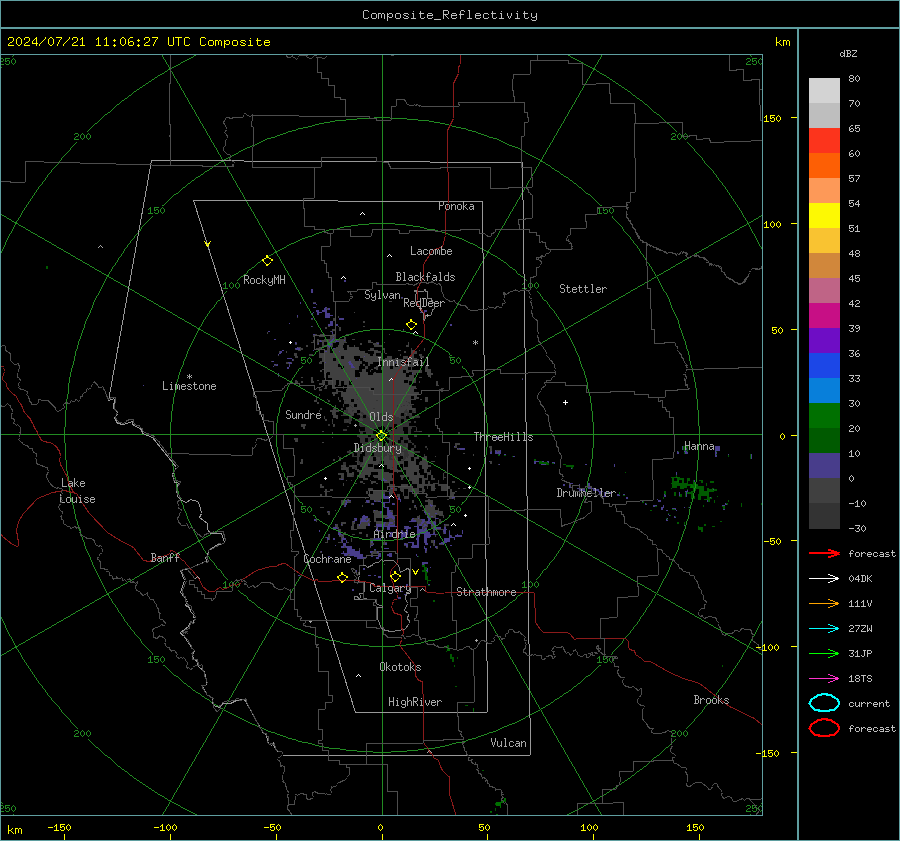Pick the yellow 51-54 dBZ color swatch
Image resolution: width=900 pixels, height=841 pixels.
tap(824, 215)
